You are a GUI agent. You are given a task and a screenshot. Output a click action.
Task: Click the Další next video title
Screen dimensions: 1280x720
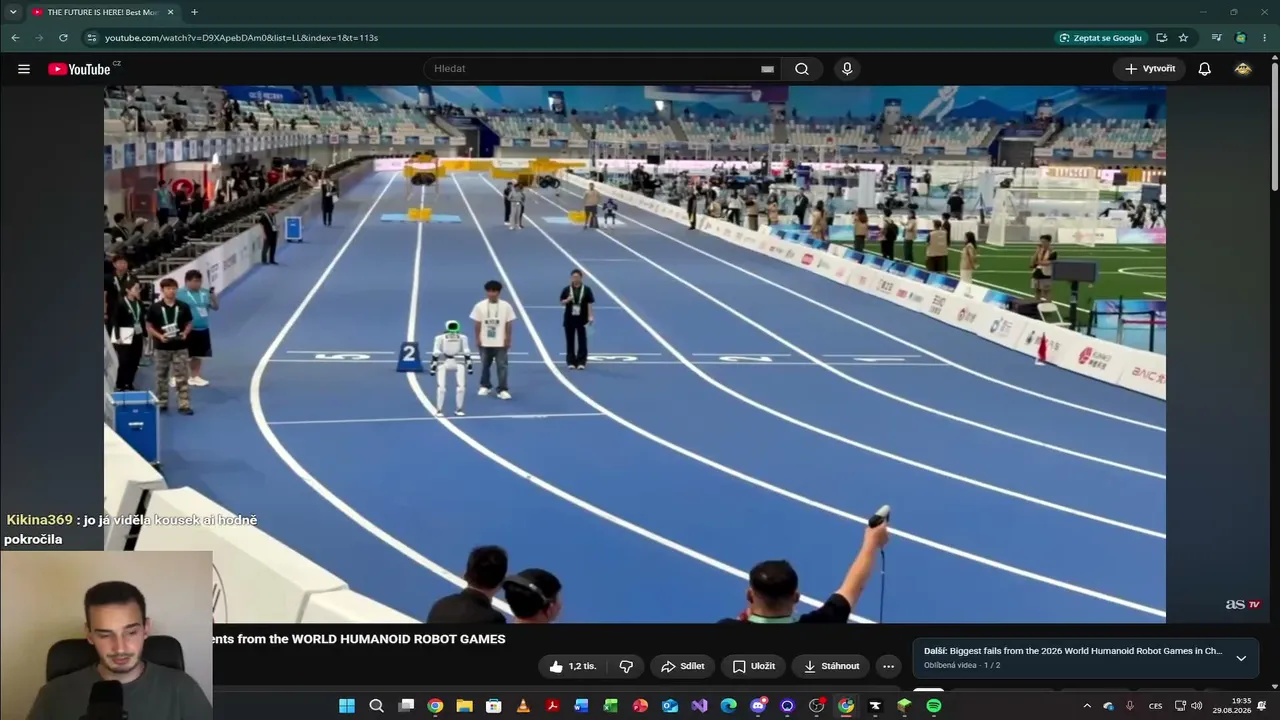pos(1073,651)
